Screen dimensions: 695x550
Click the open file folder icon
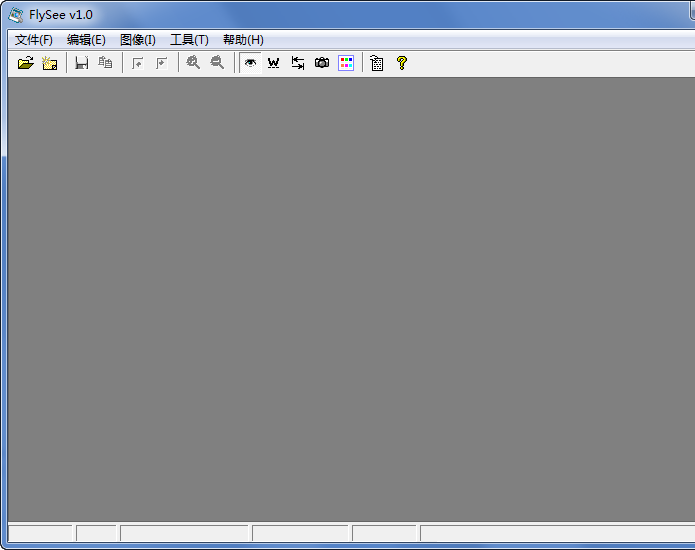tap(26, 63)
